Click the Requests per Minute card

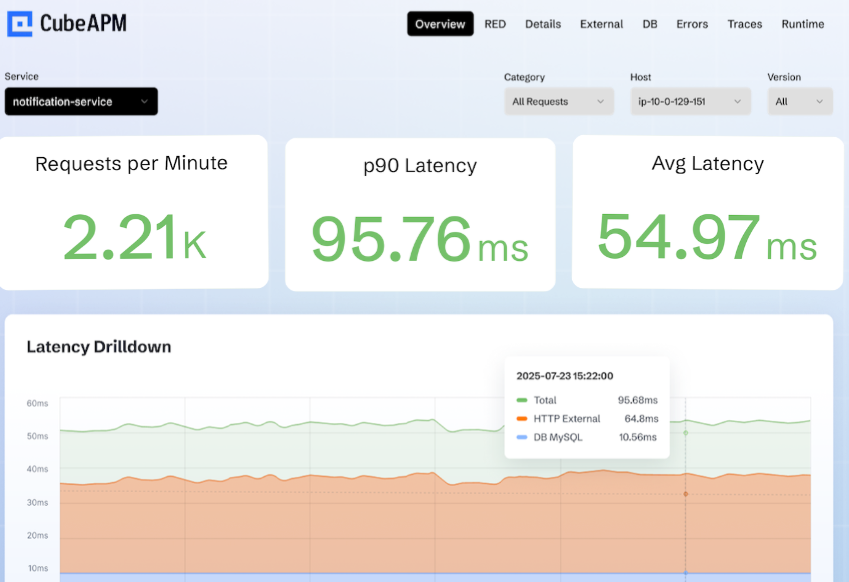pyautogui.click(x=133, y=212)
